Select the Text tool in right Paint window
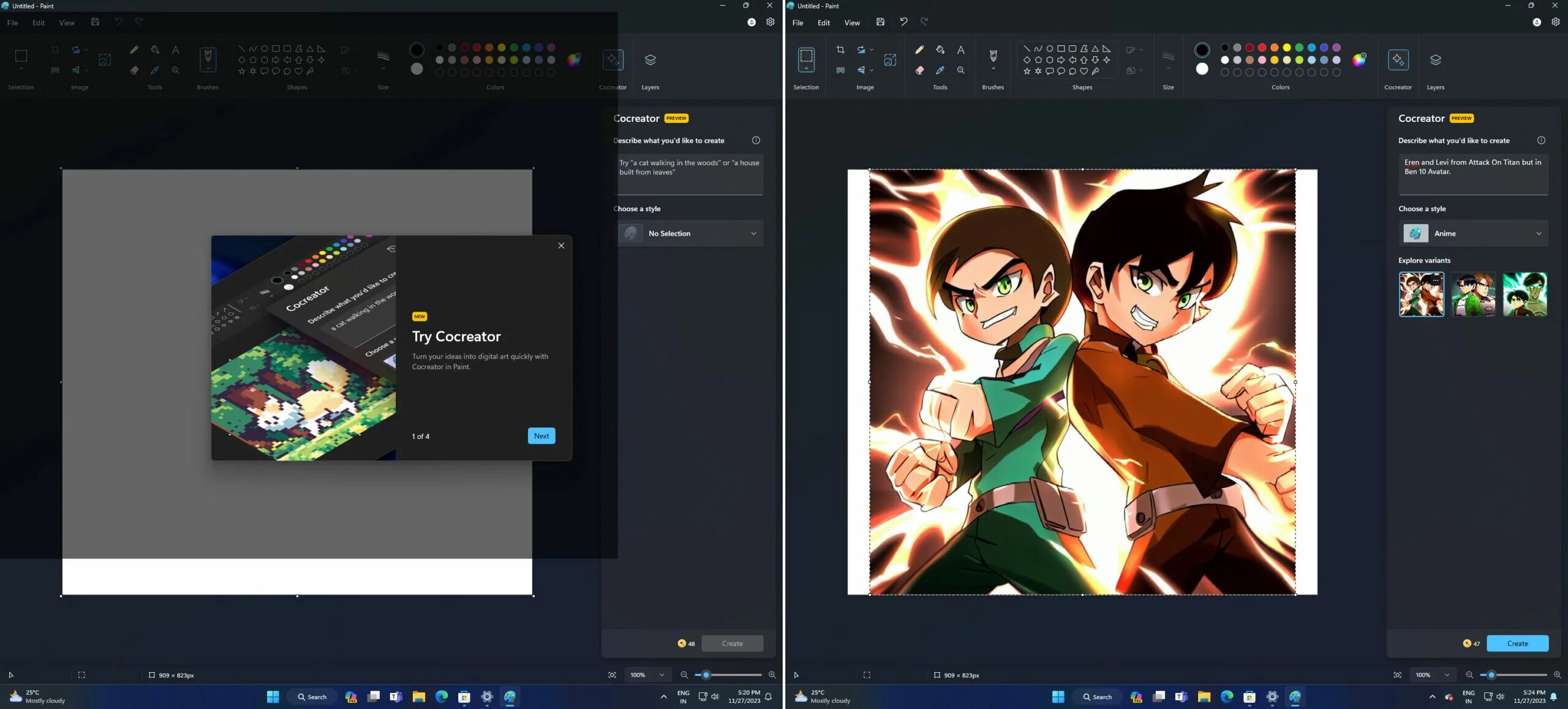The height and width of the screenshot is (709, 1568). 960,50
